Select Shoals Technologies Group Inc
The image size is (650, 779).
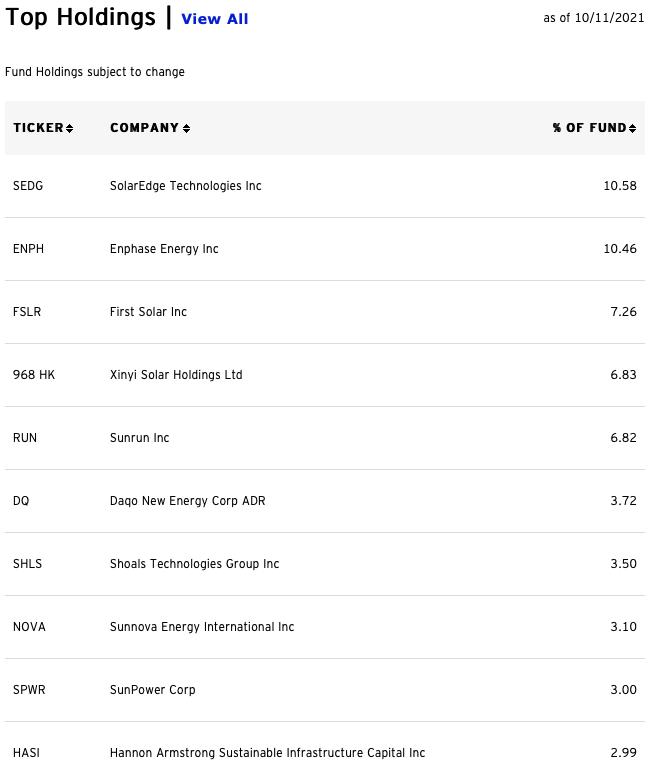[x=194, y=564]
